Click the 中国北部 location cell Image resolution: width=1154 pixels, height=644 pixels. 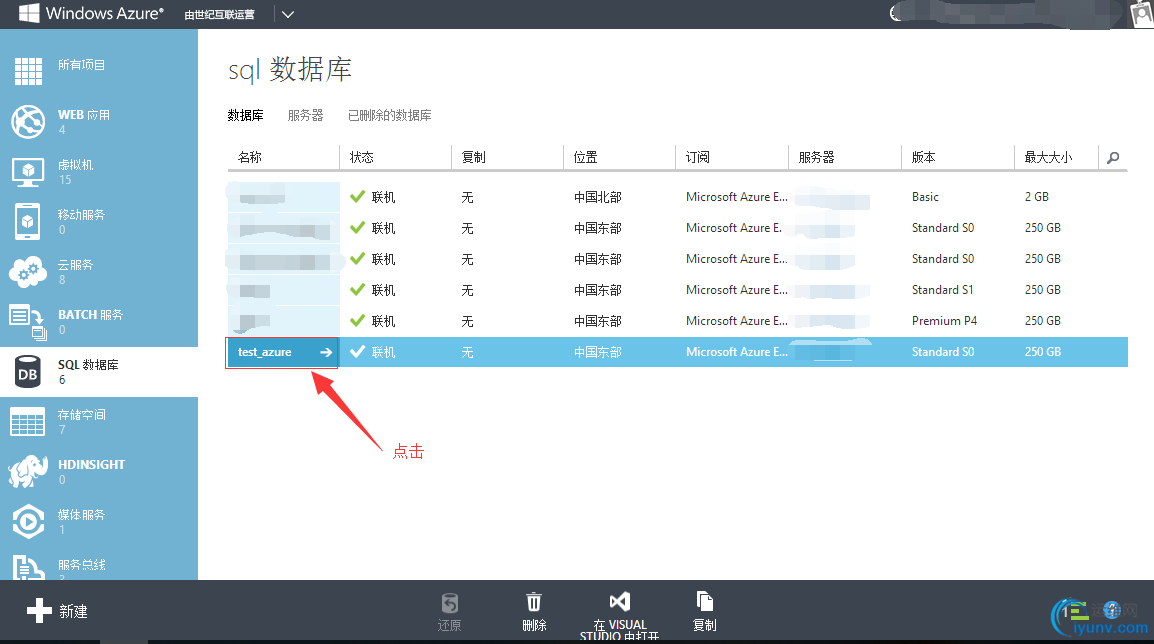pos(598,197)
